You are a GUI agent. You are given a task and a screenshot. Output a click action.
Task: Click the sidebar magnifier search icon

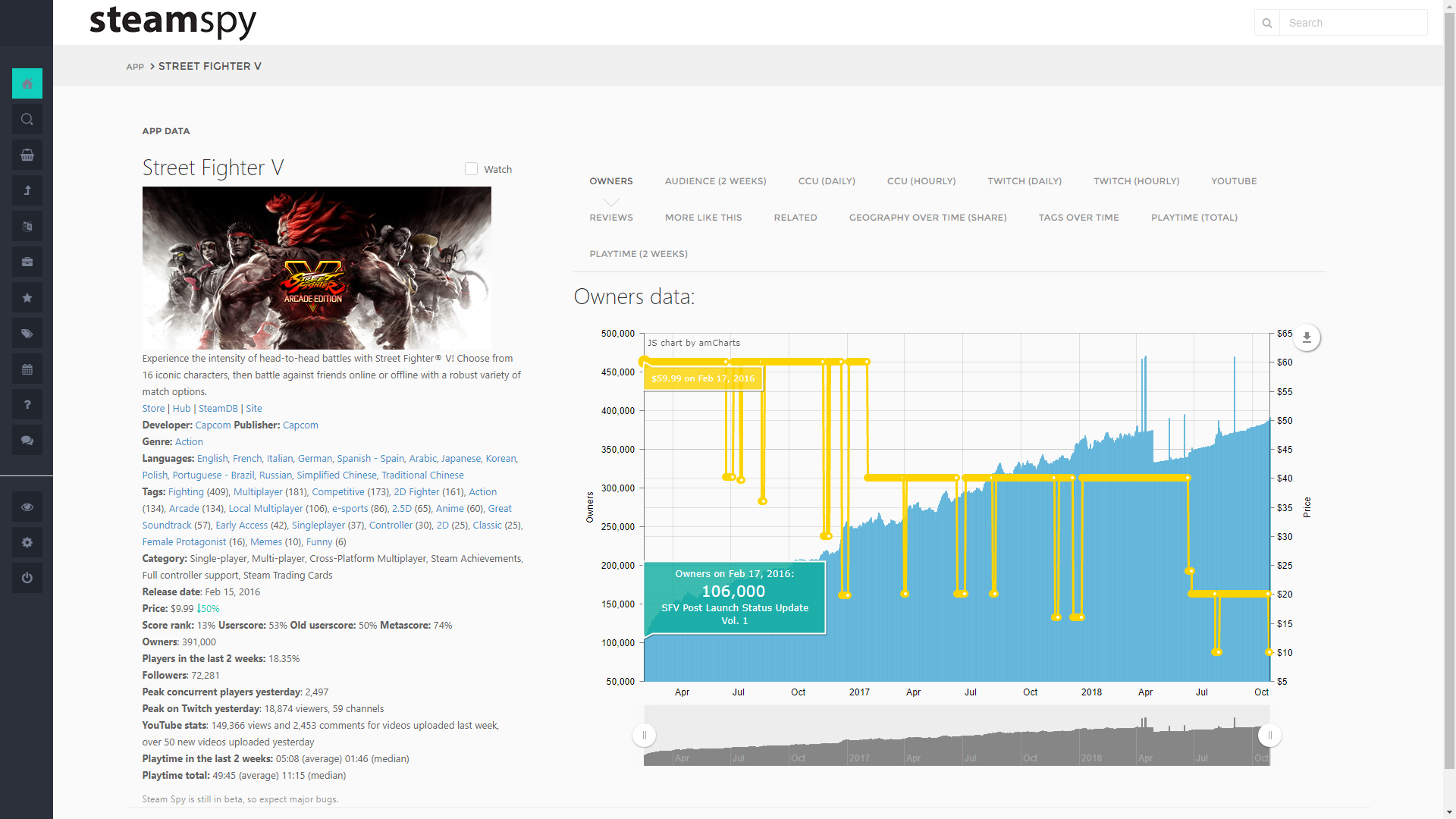tap(27, 119)
